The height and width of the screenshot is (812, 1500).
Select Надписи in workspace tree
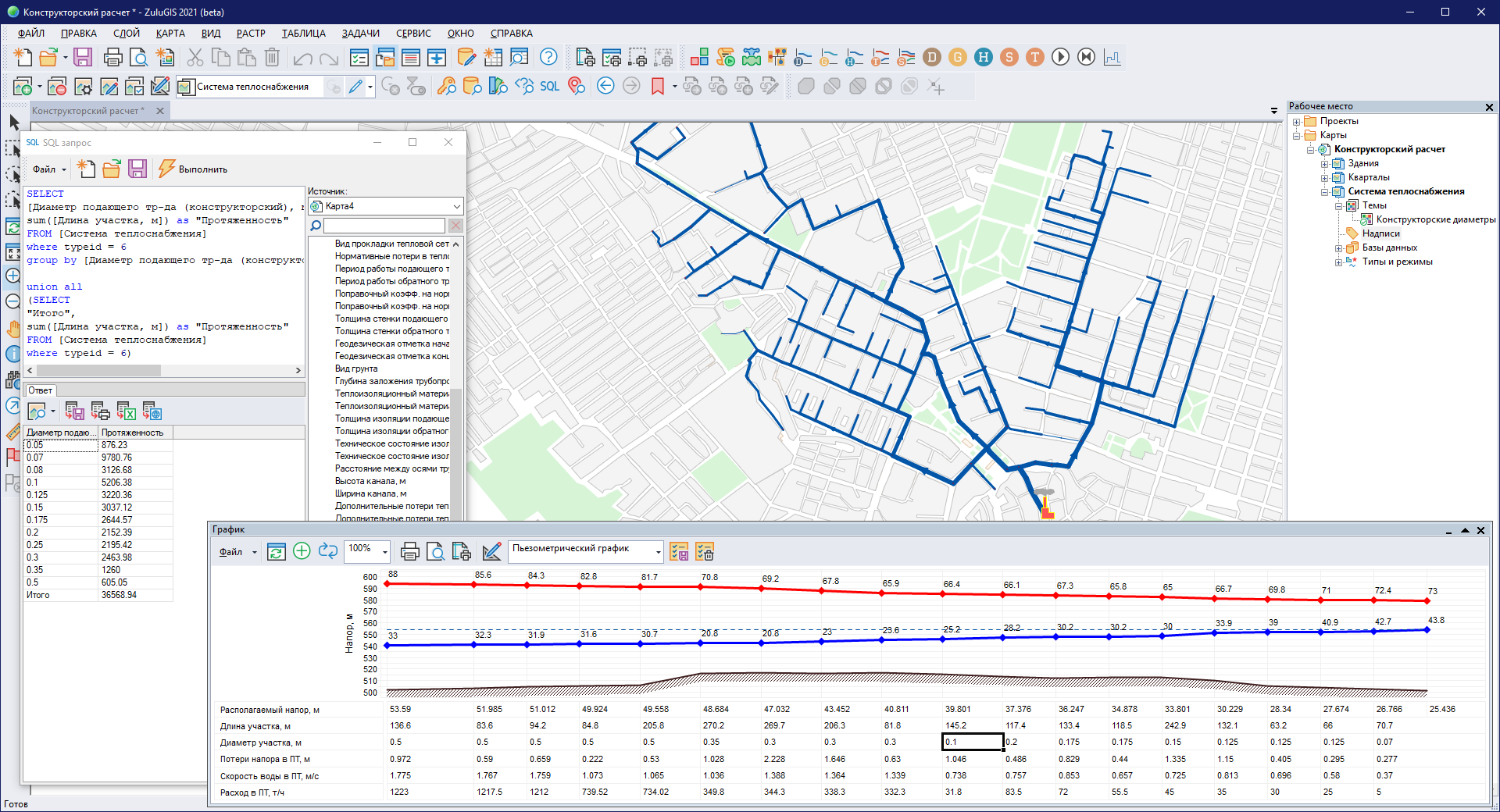click(x=1380, y=233)
